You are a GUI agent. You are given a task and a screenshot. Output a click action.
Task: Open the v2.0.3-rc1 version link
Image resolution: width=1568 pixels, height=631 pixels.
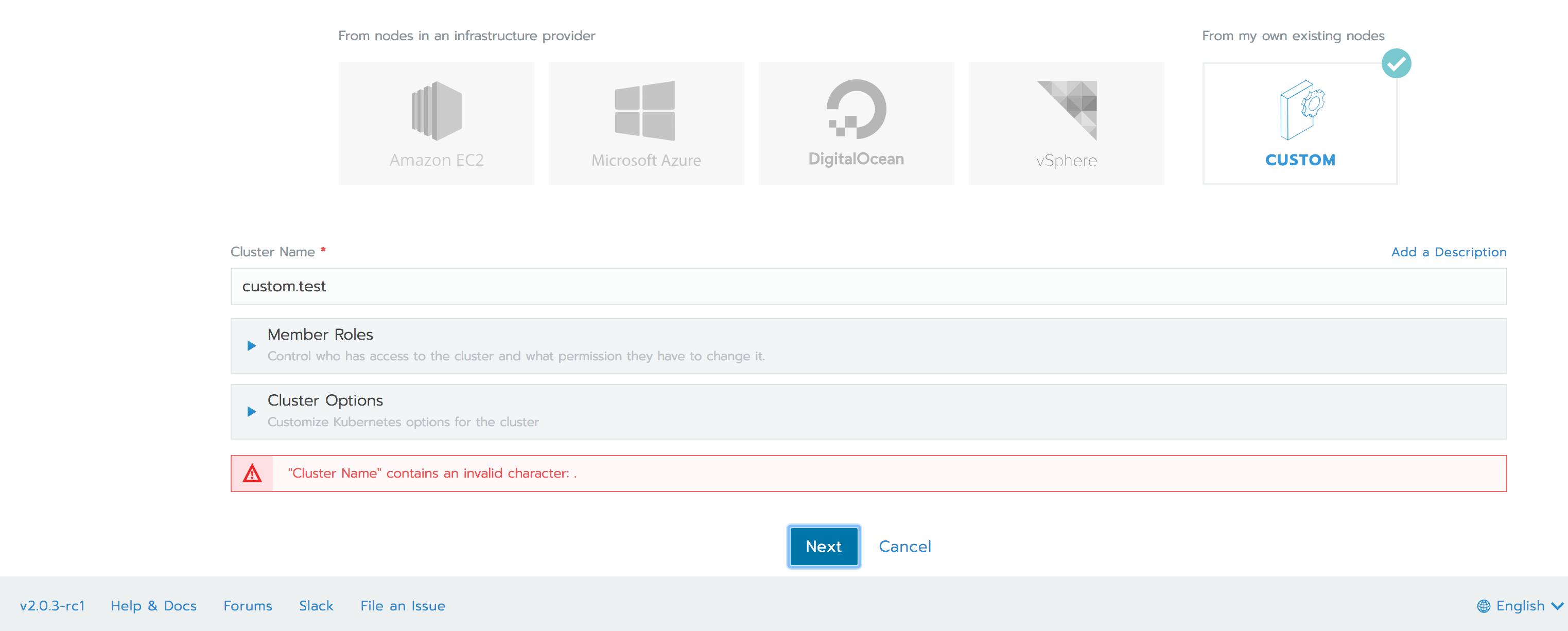53,606
